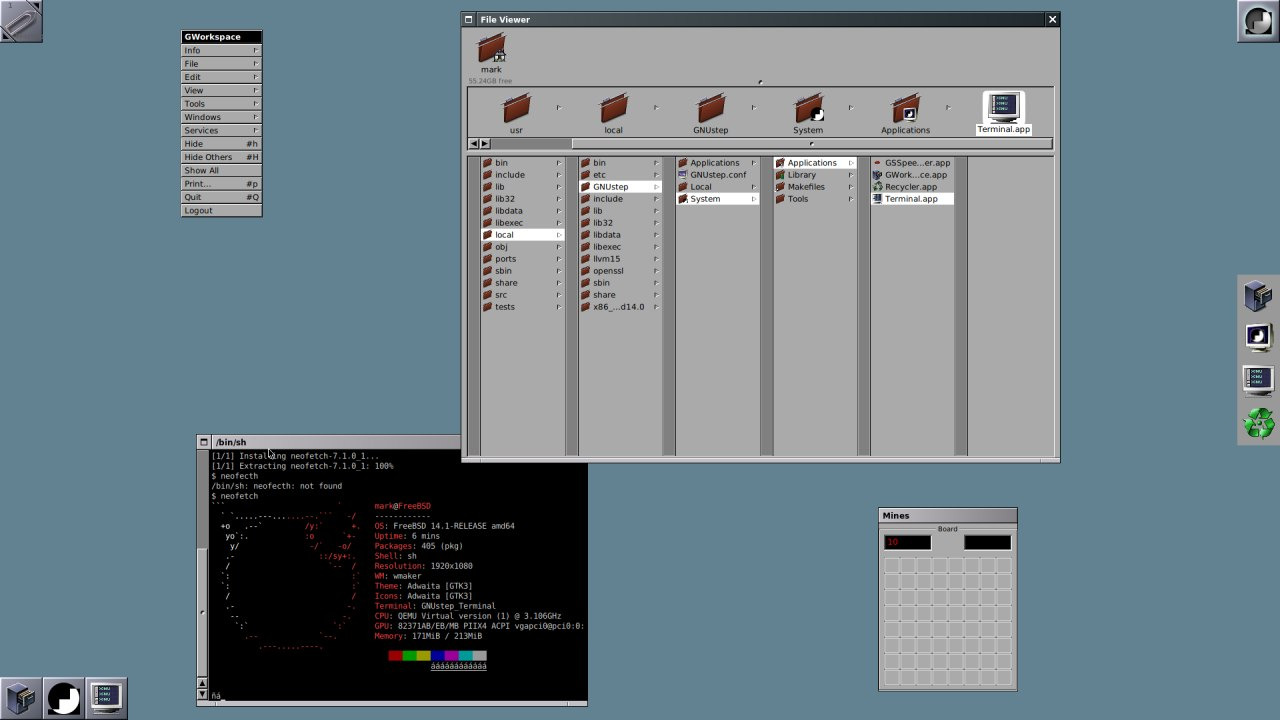Image resolution: width=1280 pixels, height=720 pixels.
Task: Expand the Library folder in browser column
Action: (x=802, y=175)
